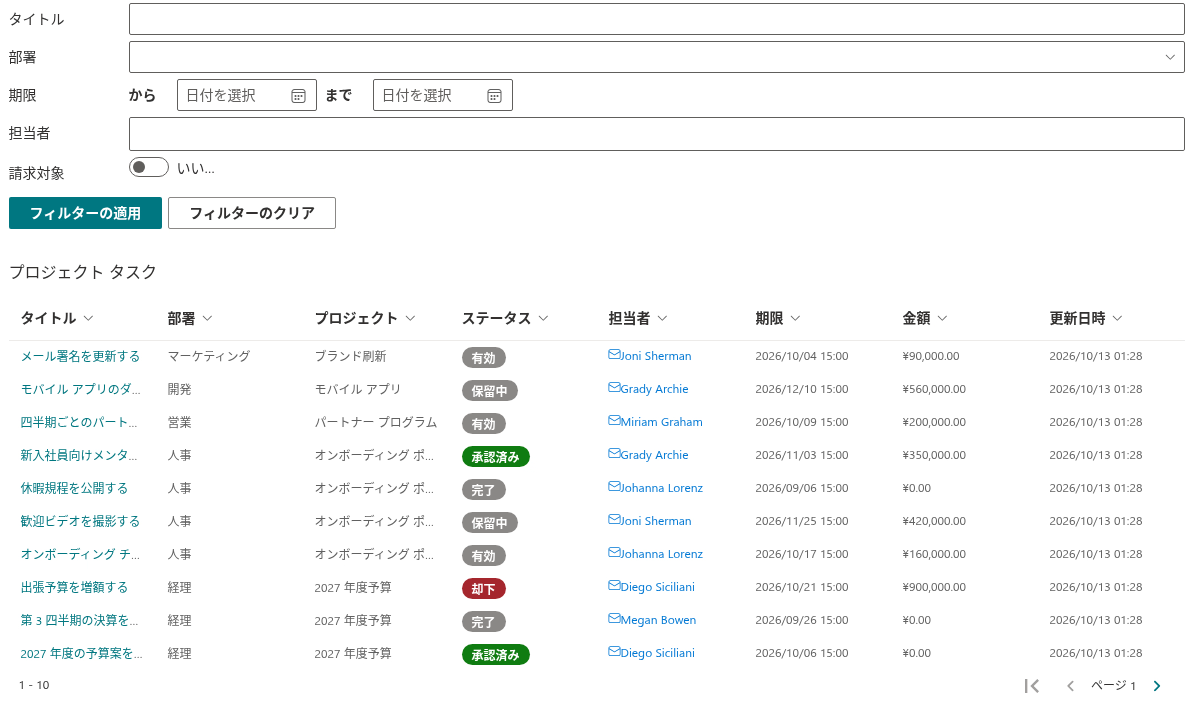Click the フィルターの適用 button
The width and height of the screenshot is (1200, 705).
(85, 213)
